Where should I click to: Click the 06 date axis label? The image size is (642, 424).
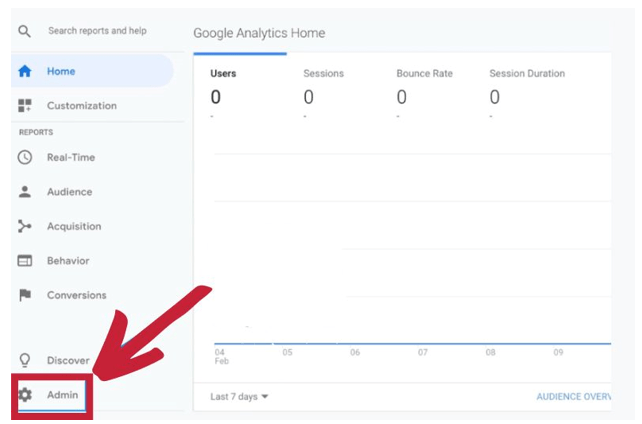(355, 352)
